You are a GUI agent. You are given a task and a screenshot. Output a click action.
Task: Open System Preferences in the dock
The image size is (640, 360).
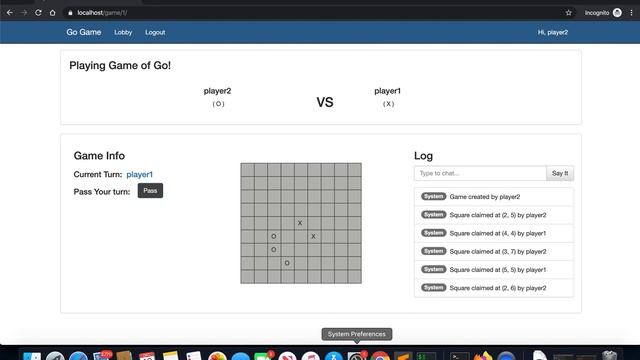coord(356,355)
